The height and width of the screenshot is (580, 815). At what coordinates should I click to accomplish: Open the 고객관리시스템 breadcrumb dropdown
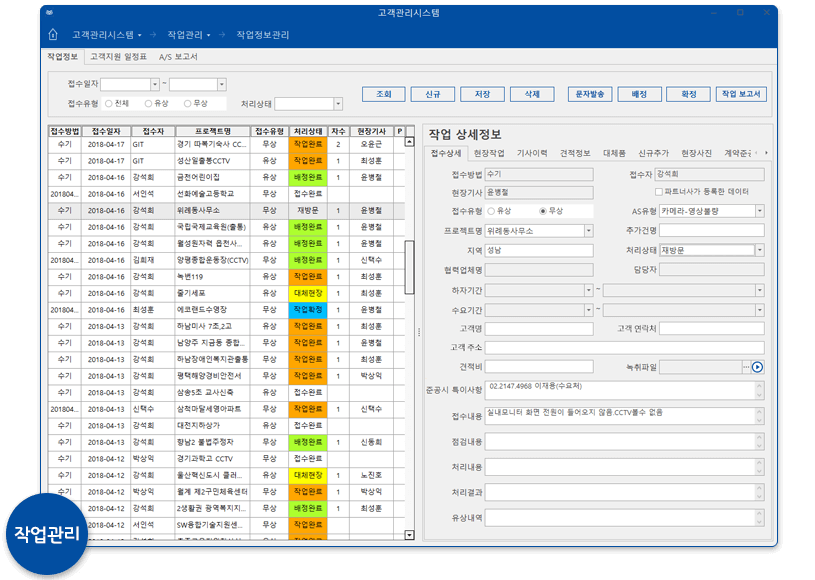(x=139, y=35)
